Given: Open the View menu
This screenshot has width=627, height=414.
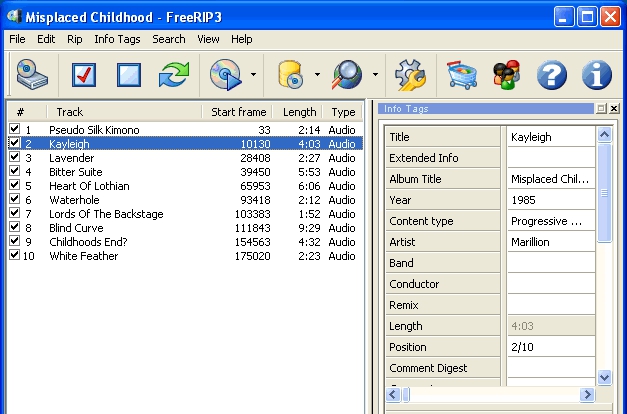Looking at the screenshot, I should (208, 39).
